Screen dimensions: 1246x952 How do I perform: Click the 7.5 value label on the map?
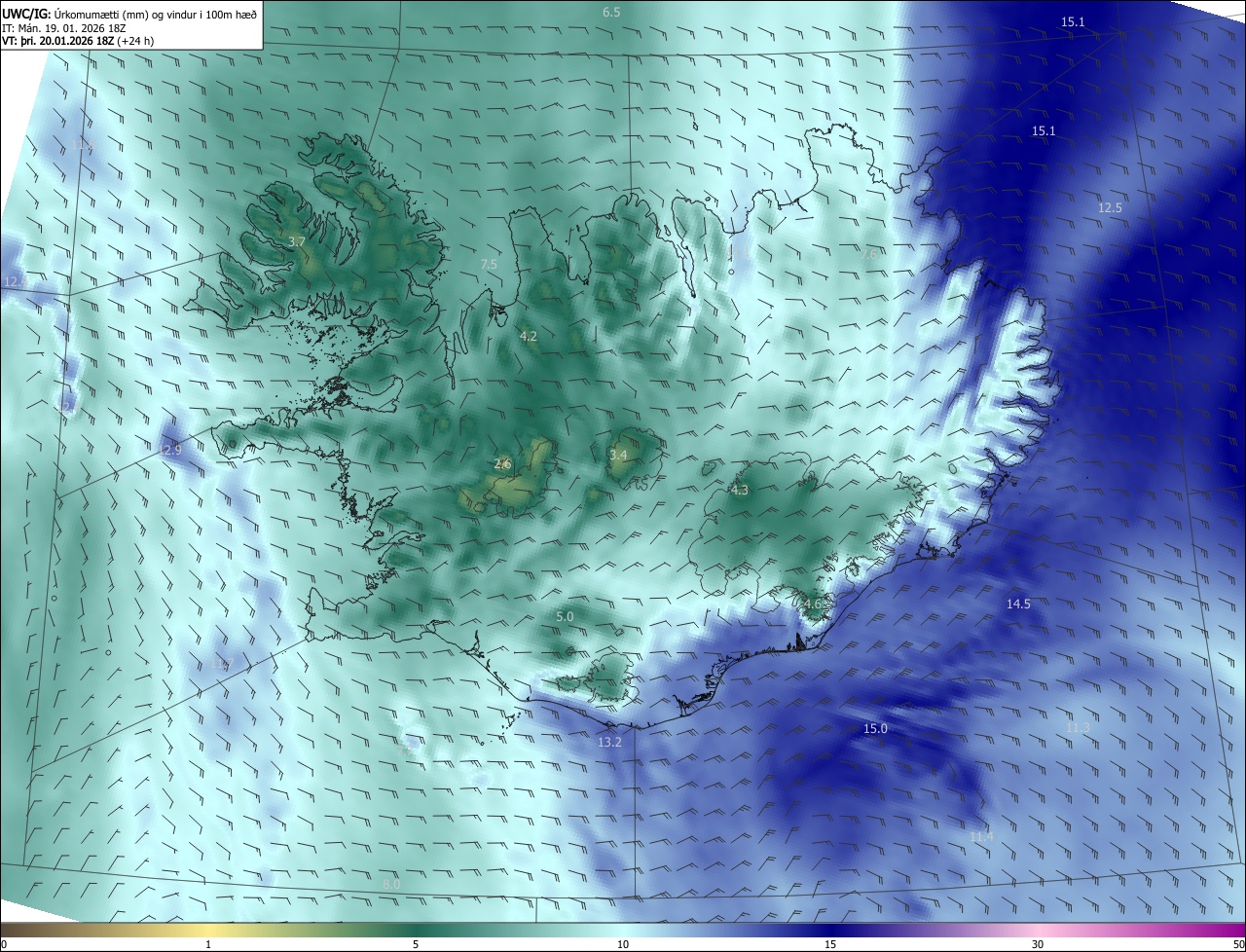(489, 264)
